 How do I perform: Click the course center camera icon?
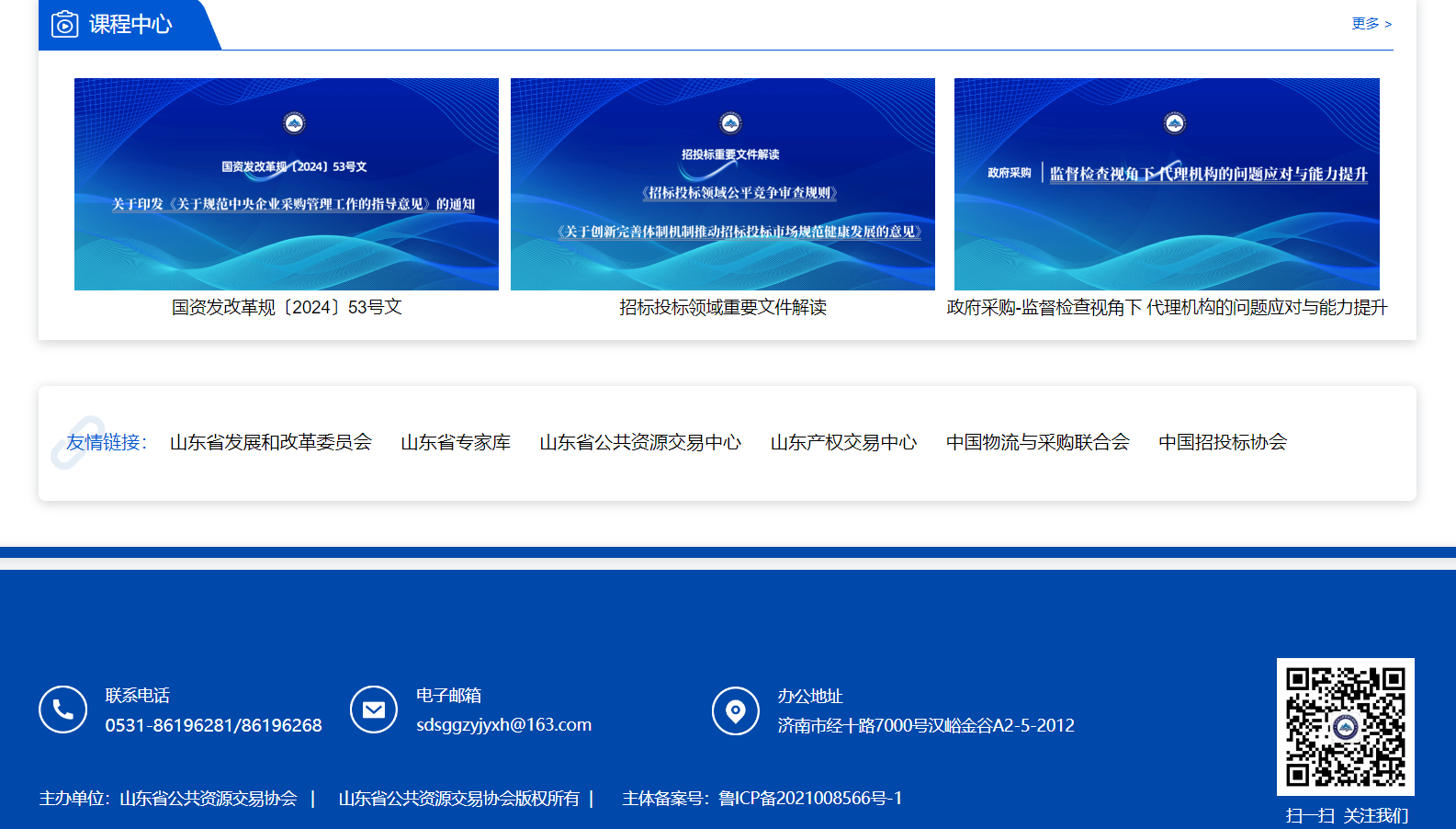coord(64,24)
